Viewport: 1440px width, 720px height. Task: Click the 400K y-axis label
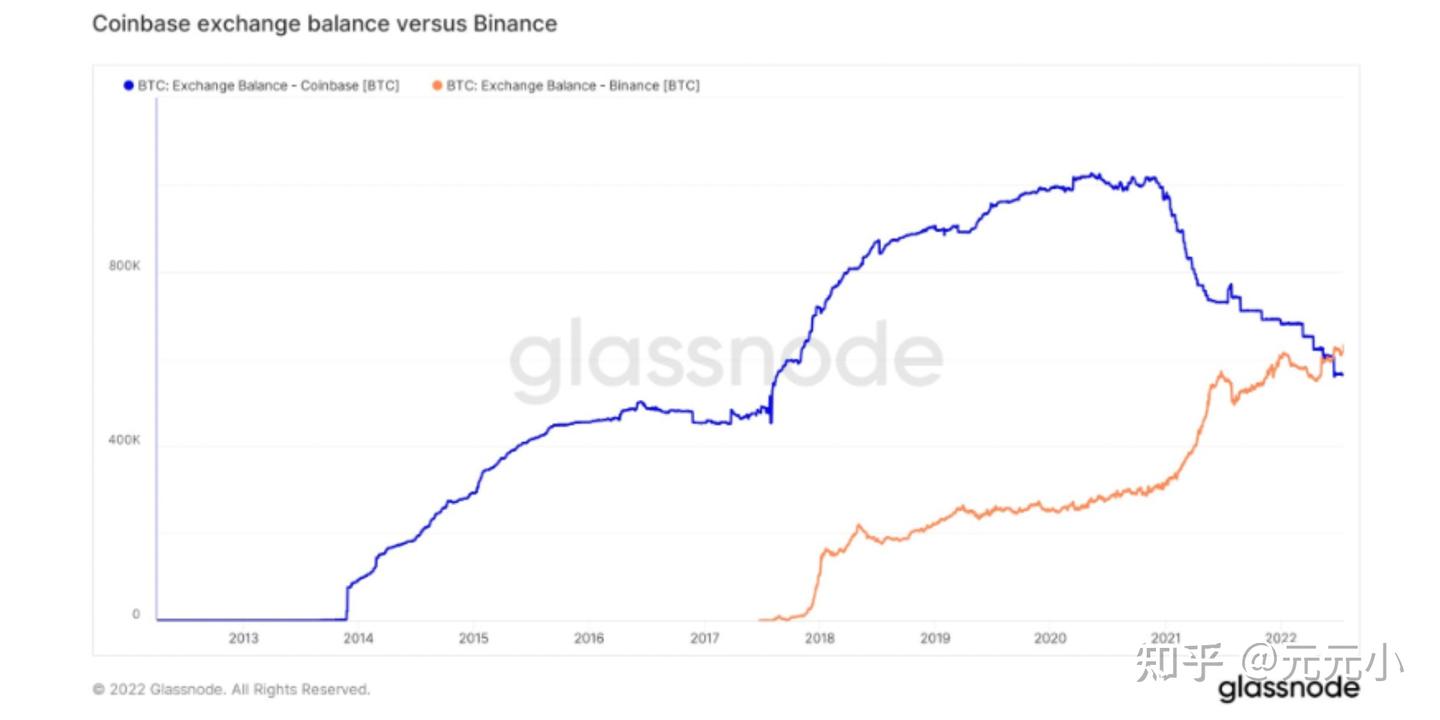coord(125,441)
